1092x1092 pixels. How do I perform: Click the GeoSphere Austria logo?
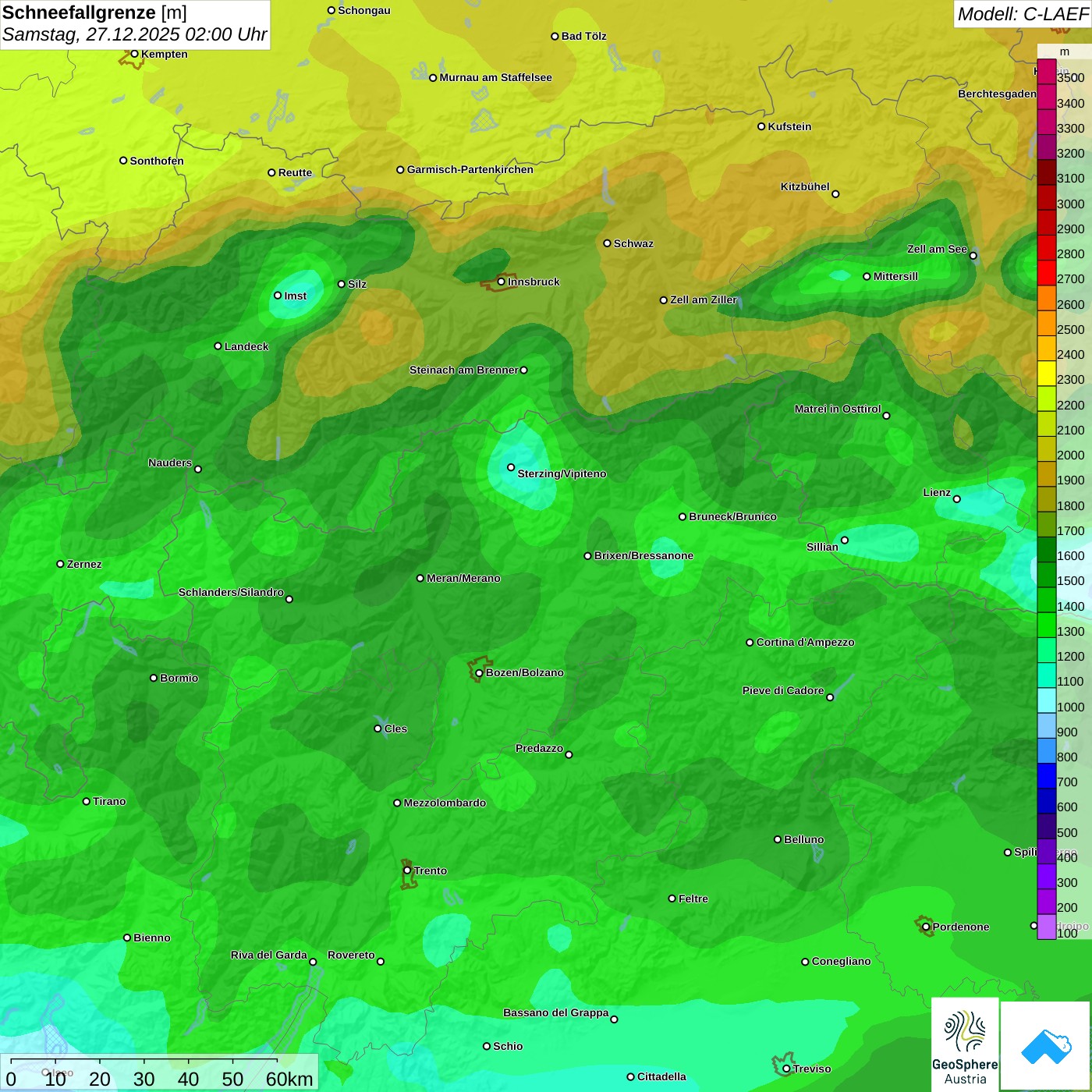pyautogui.click(x=965, y=1044)
